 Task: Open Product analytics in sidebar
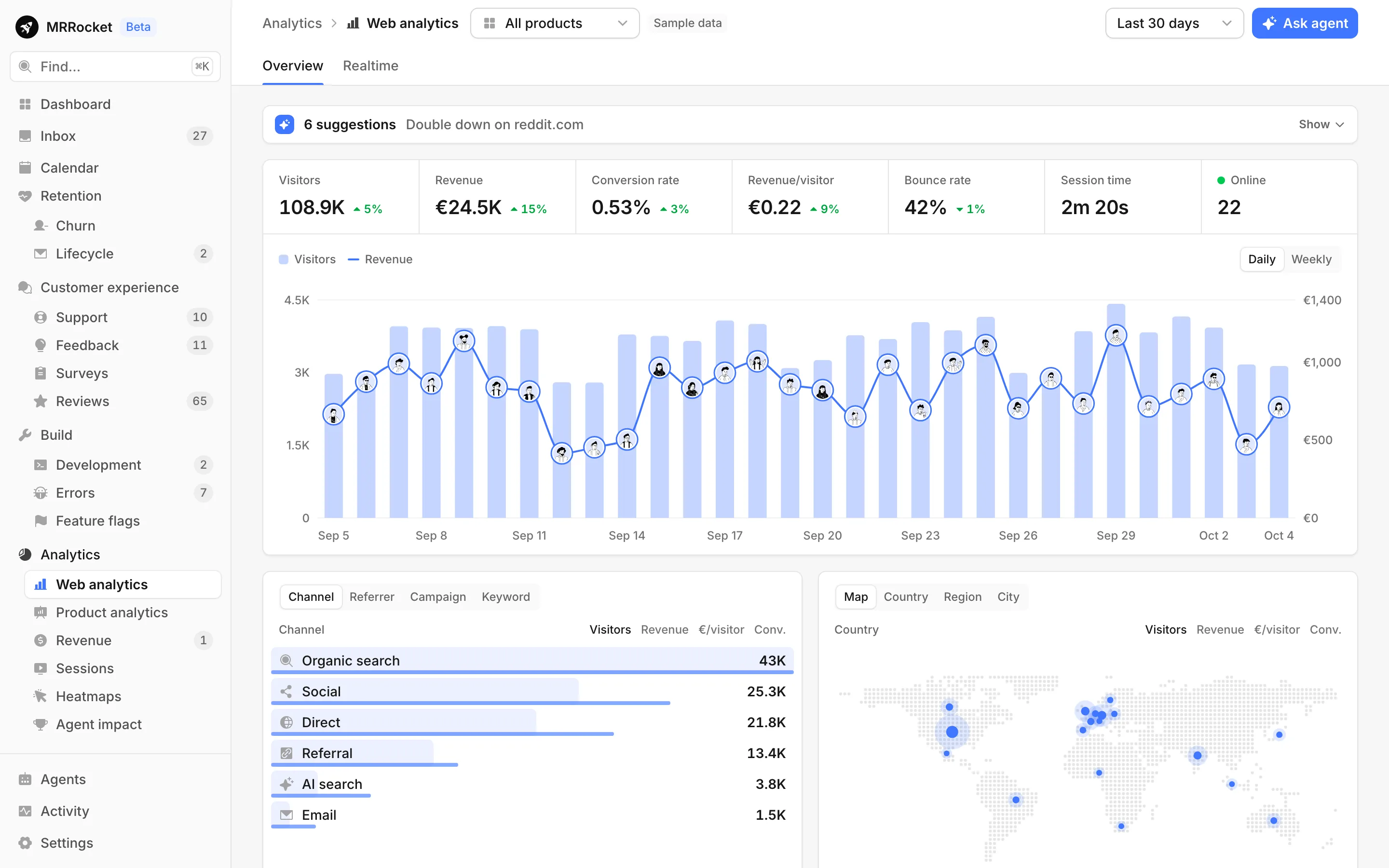123,612
